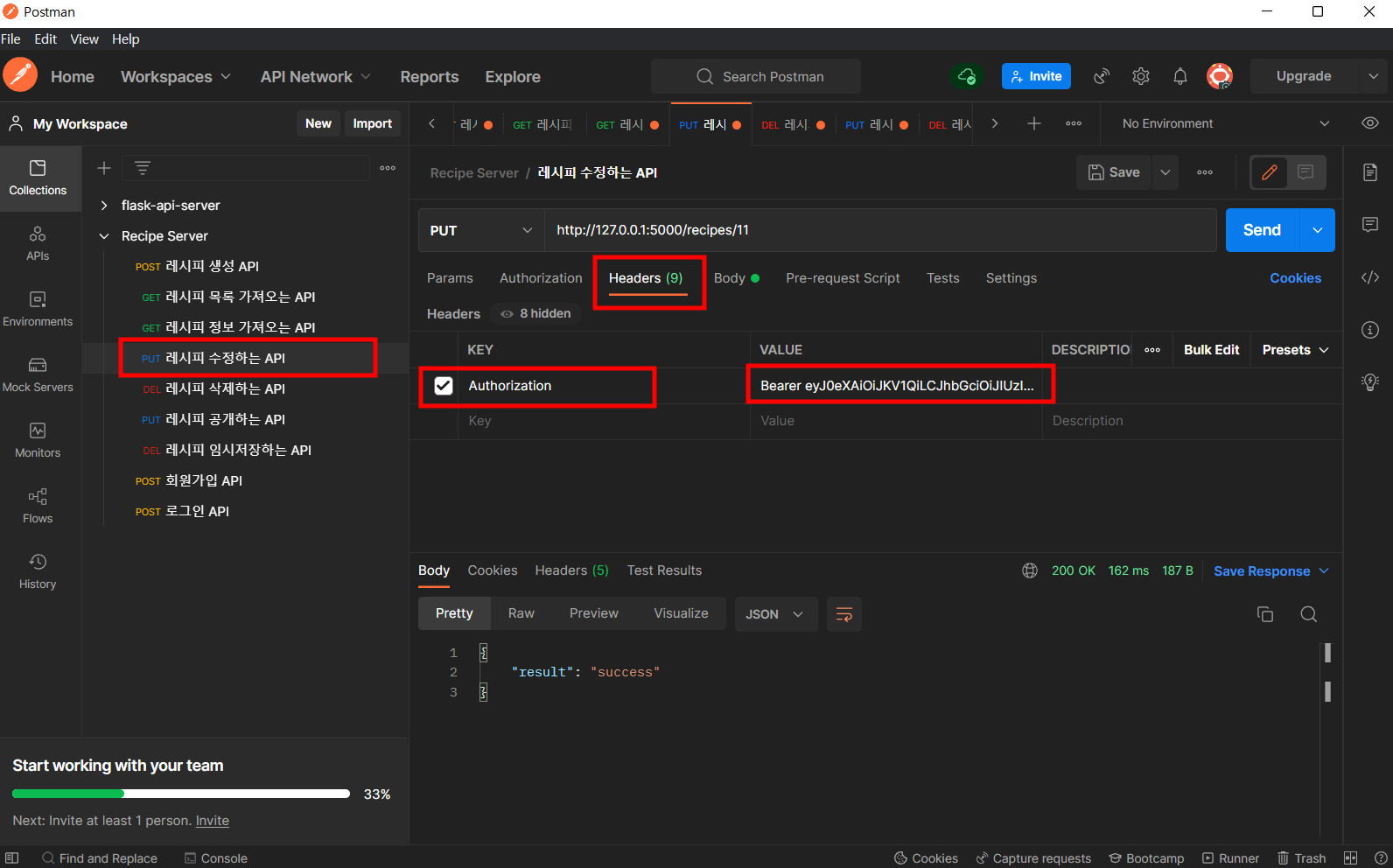The height and width of the screenshot is (868, 1393).
Task: Open History in the sidebar
Action: (x=38, y=571)
